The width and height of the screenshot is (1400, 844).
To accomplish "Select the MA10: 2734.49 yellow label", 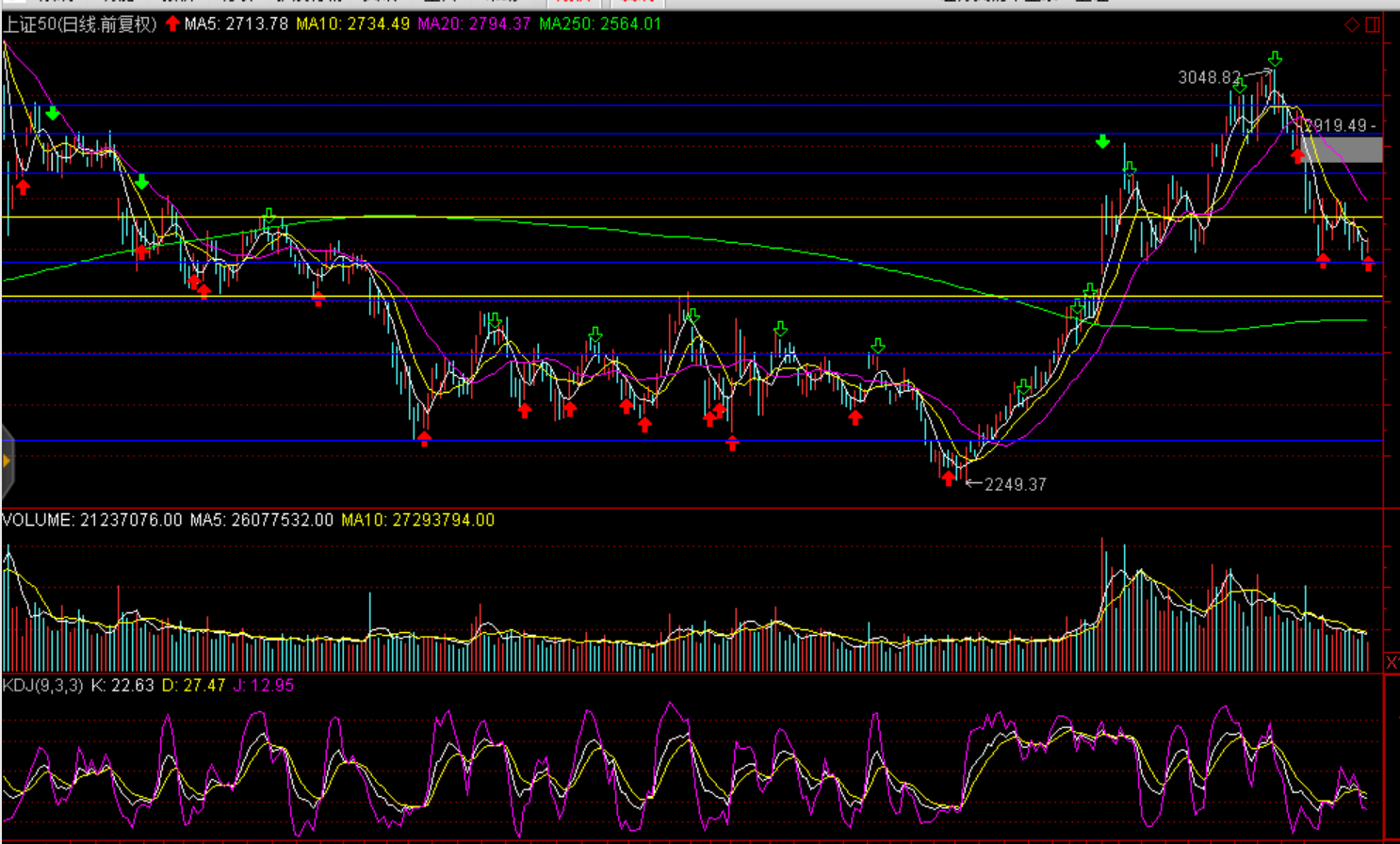I will pos(352,24).
